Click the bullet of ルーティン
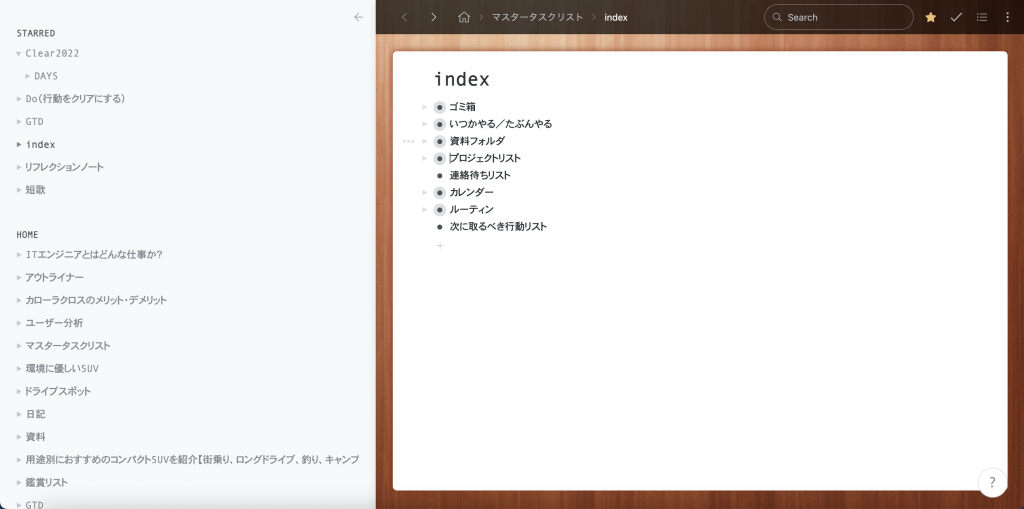Image resolution: width=1024 pixels, height=509 pixels. pos(440,209)
